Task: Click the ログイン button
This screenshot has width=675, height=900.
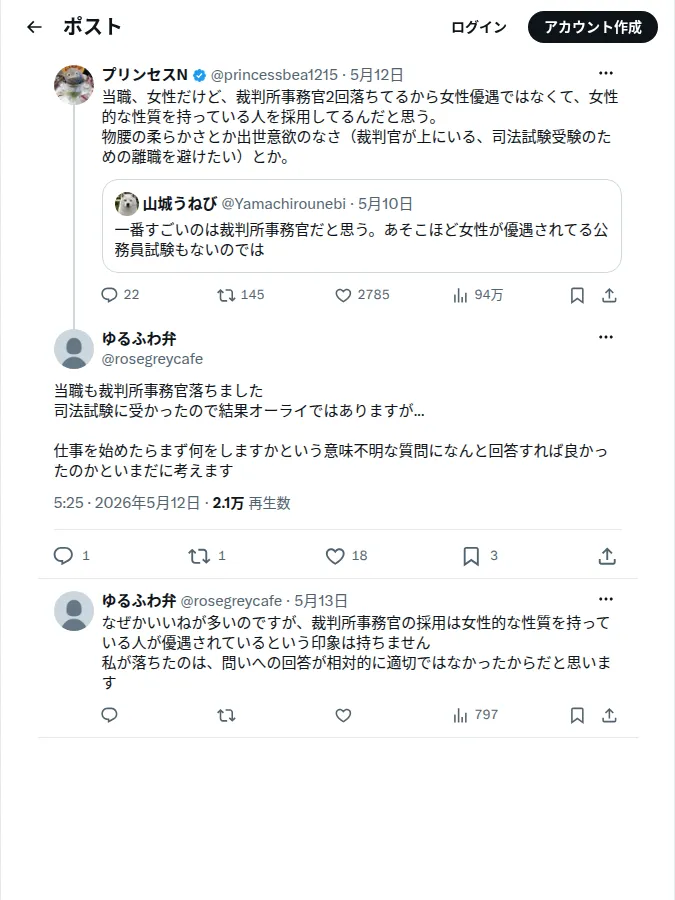Action: [479, 27]
